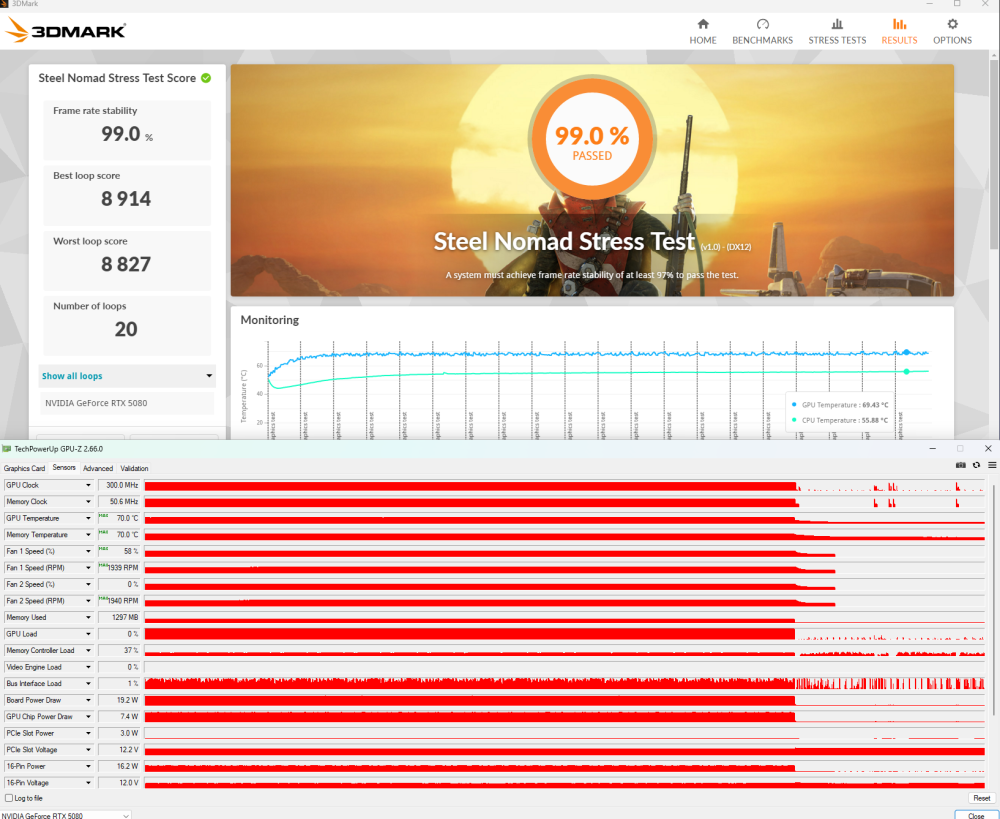Click GPU-Z refresh icon
This screenshot has height=819, width=1000.
(976, 465)
